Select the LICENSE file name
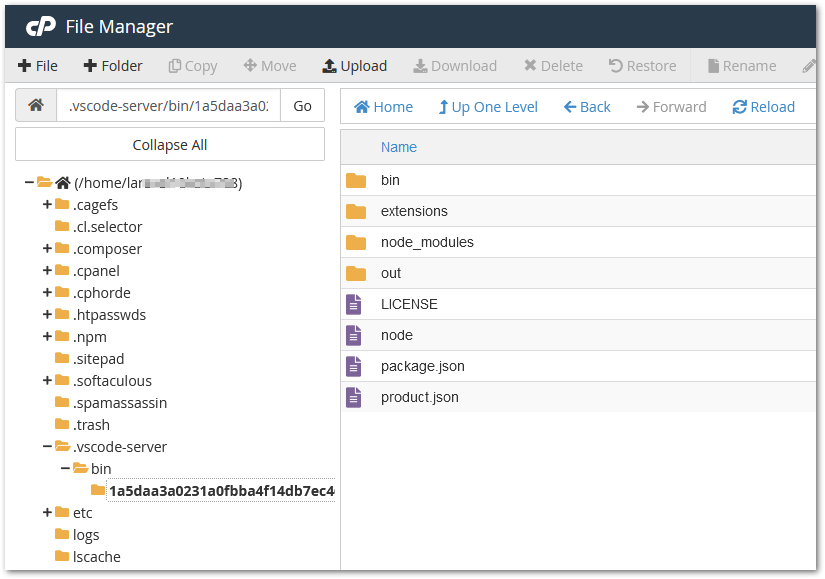Viewport: 825px width, 579px height. pyautogui.click(x=409, y=304)
